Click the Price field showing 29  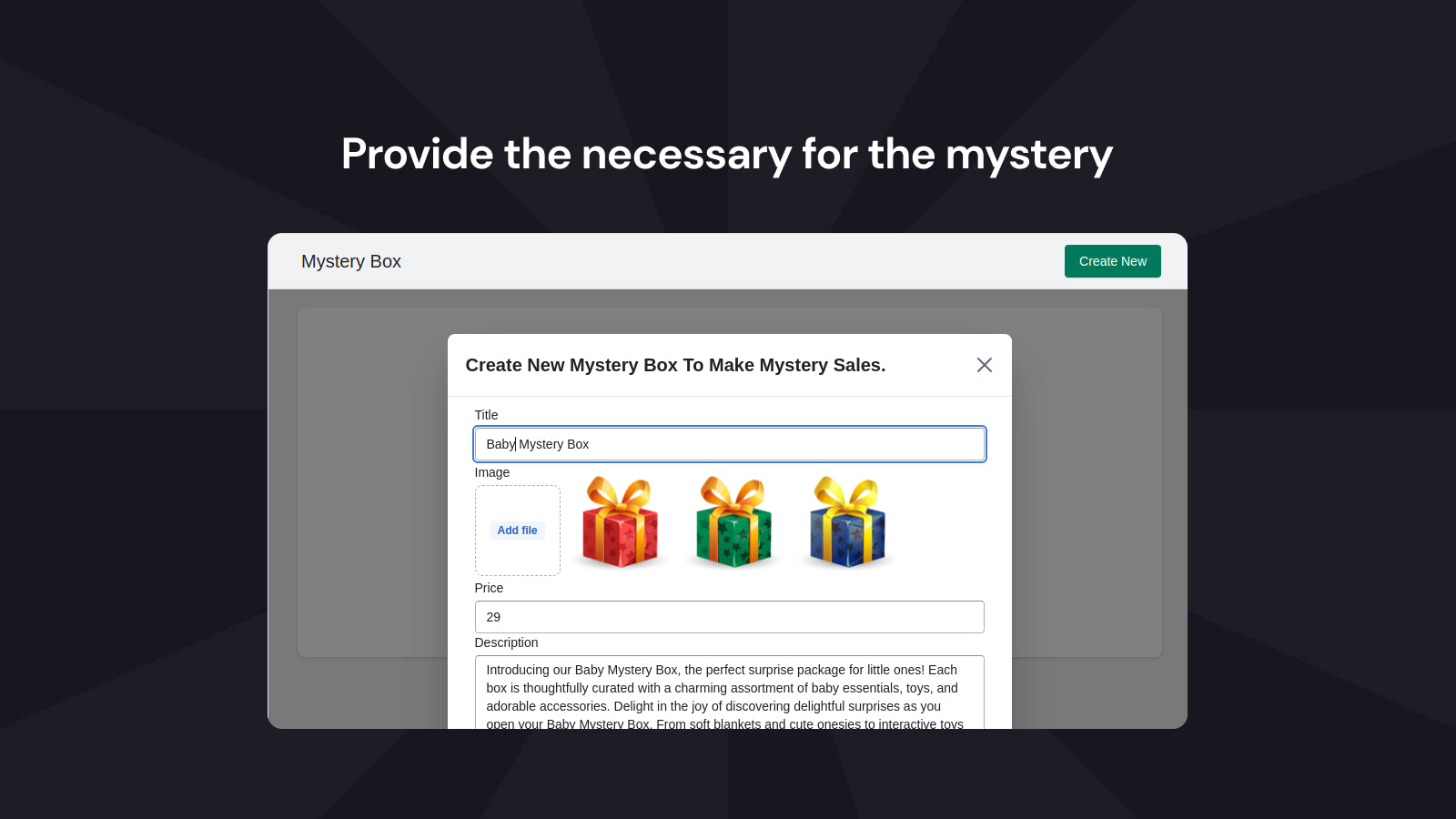729,617
